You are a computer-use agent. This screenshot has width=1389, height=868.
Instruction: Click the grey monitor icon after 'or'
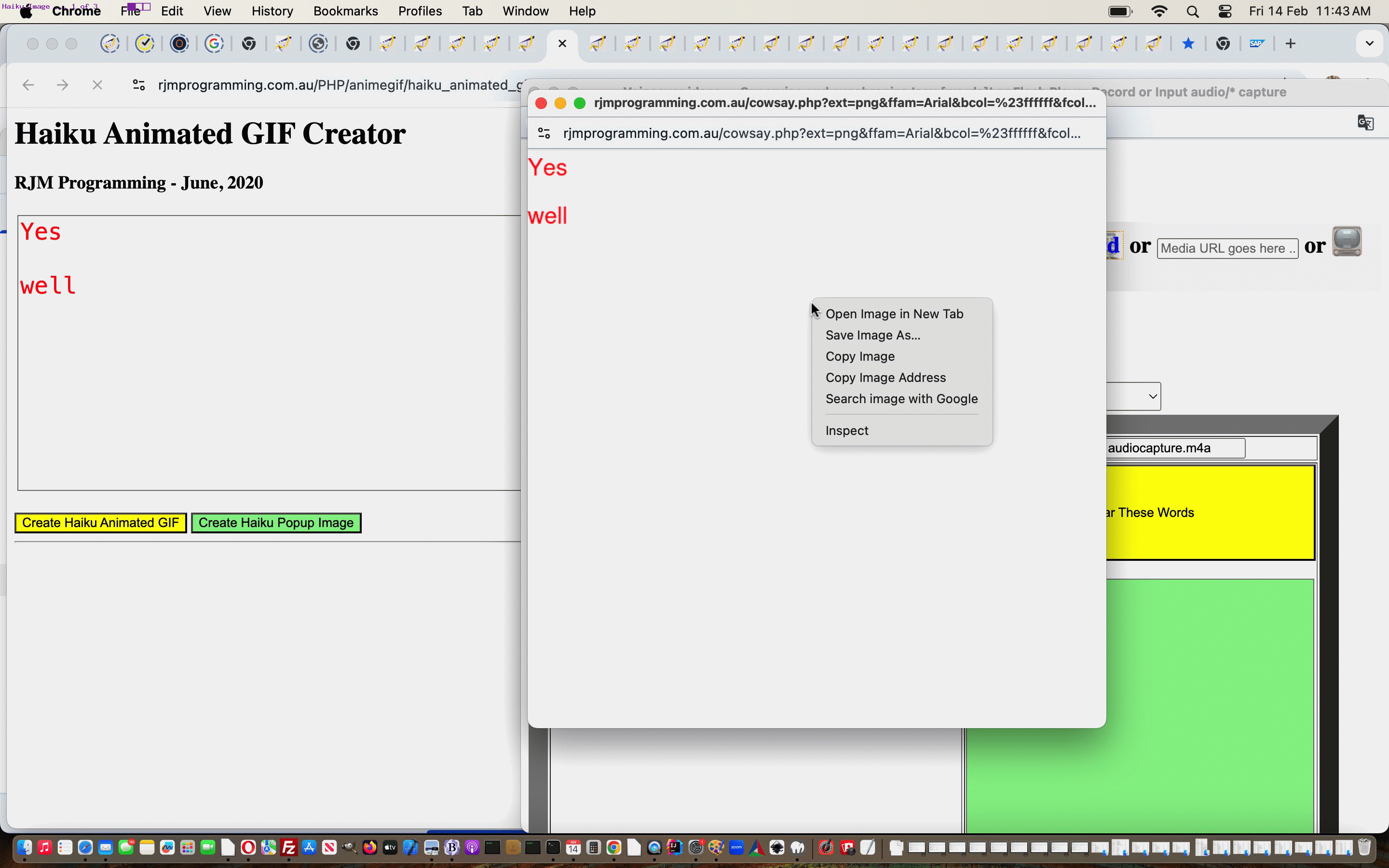(x=1347, y=242)
